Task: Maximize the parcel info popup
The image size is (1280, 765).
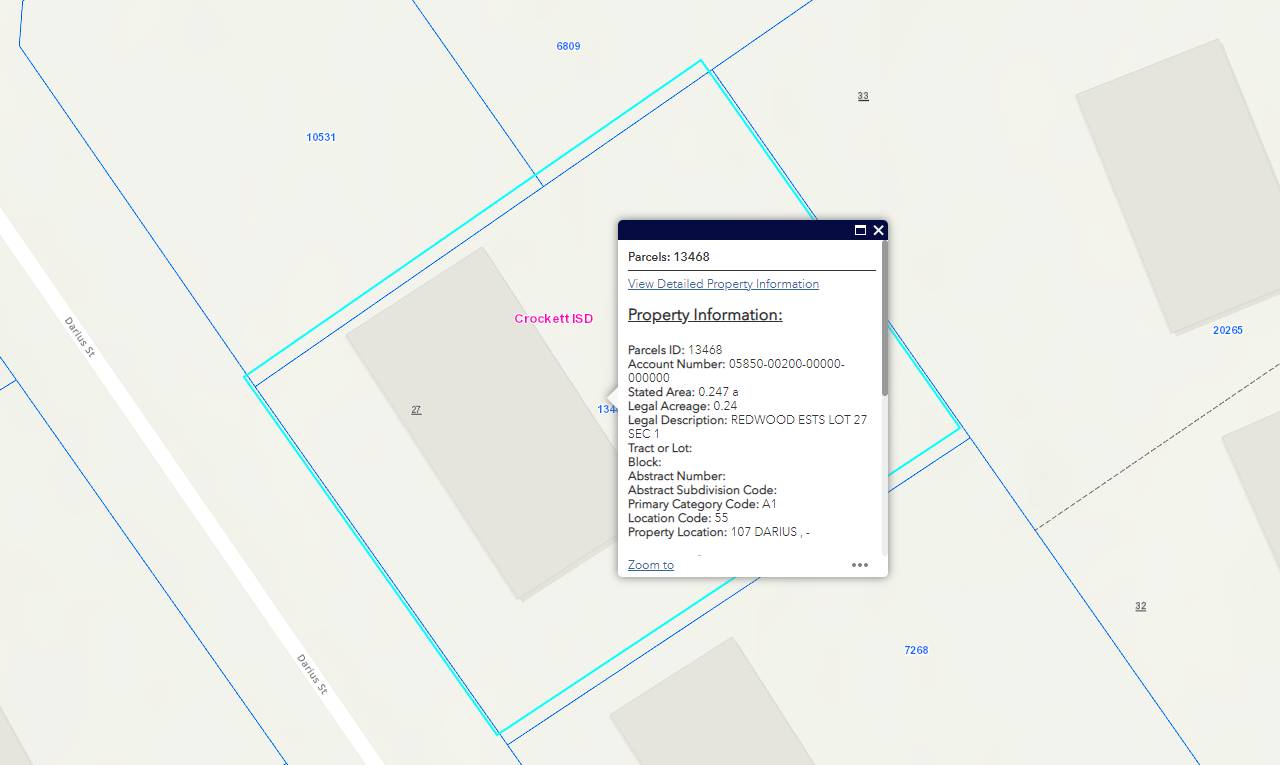Action: (x=860, y=230)
